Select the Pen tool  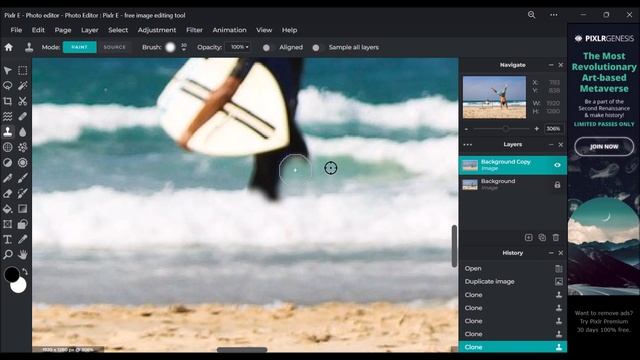coord(7,178)
